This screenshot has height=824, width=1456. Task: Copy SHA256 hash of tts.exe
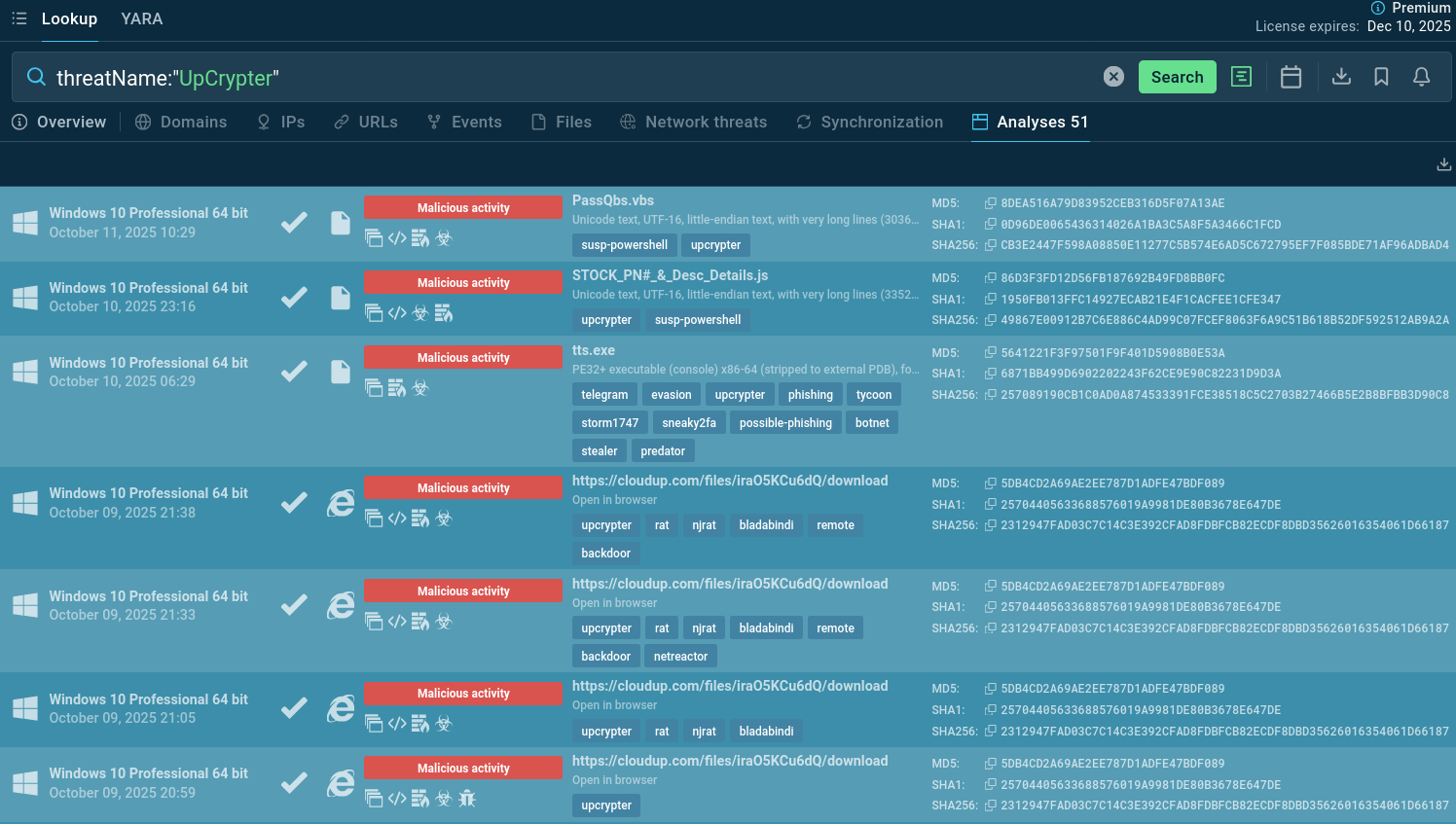[990, 395]
